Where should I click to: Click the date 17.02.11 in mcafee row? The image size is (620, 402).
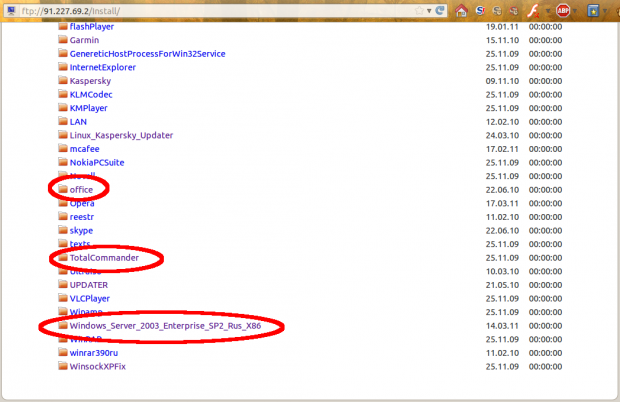pos(502,149)
